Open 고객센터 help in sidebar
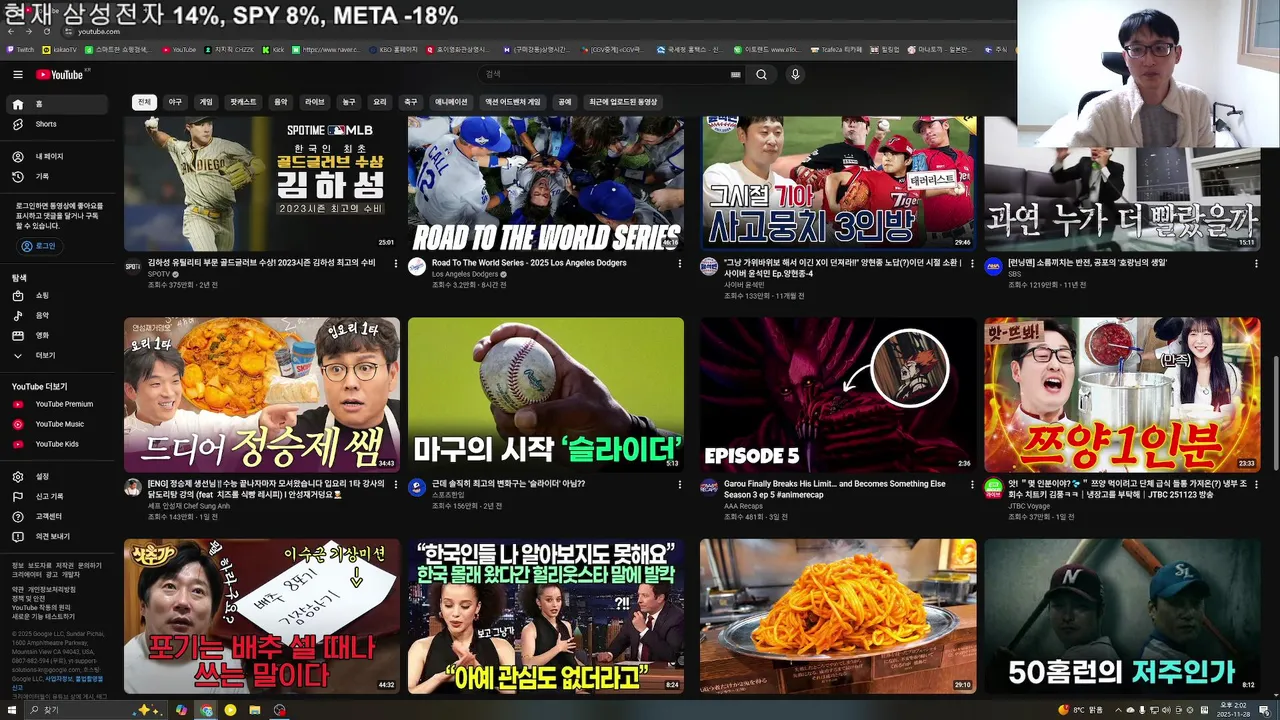This screenshot has width=1280, height=720. [x=59, y=517]
